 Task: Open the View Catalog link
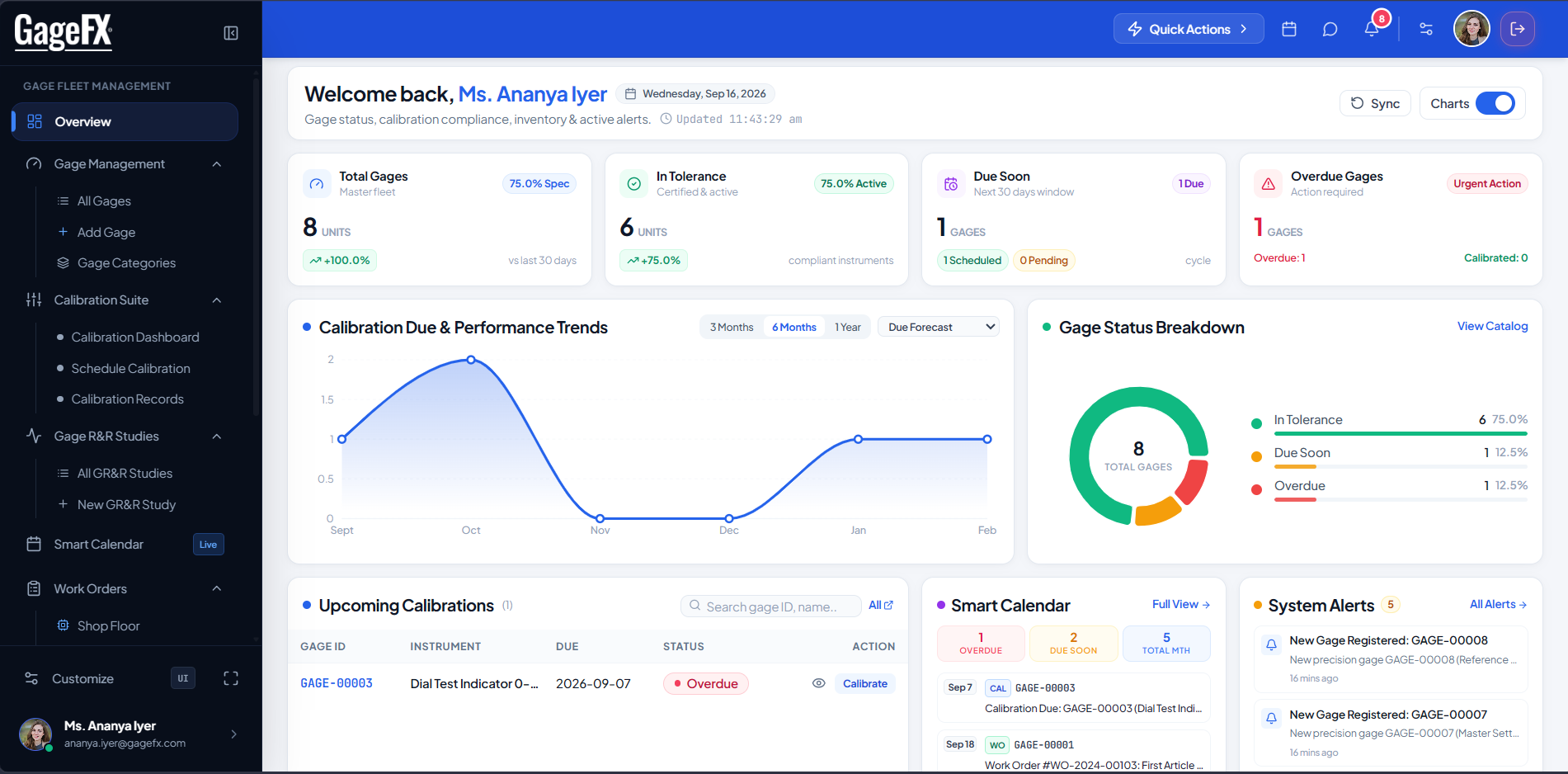tap(1492, 326)
